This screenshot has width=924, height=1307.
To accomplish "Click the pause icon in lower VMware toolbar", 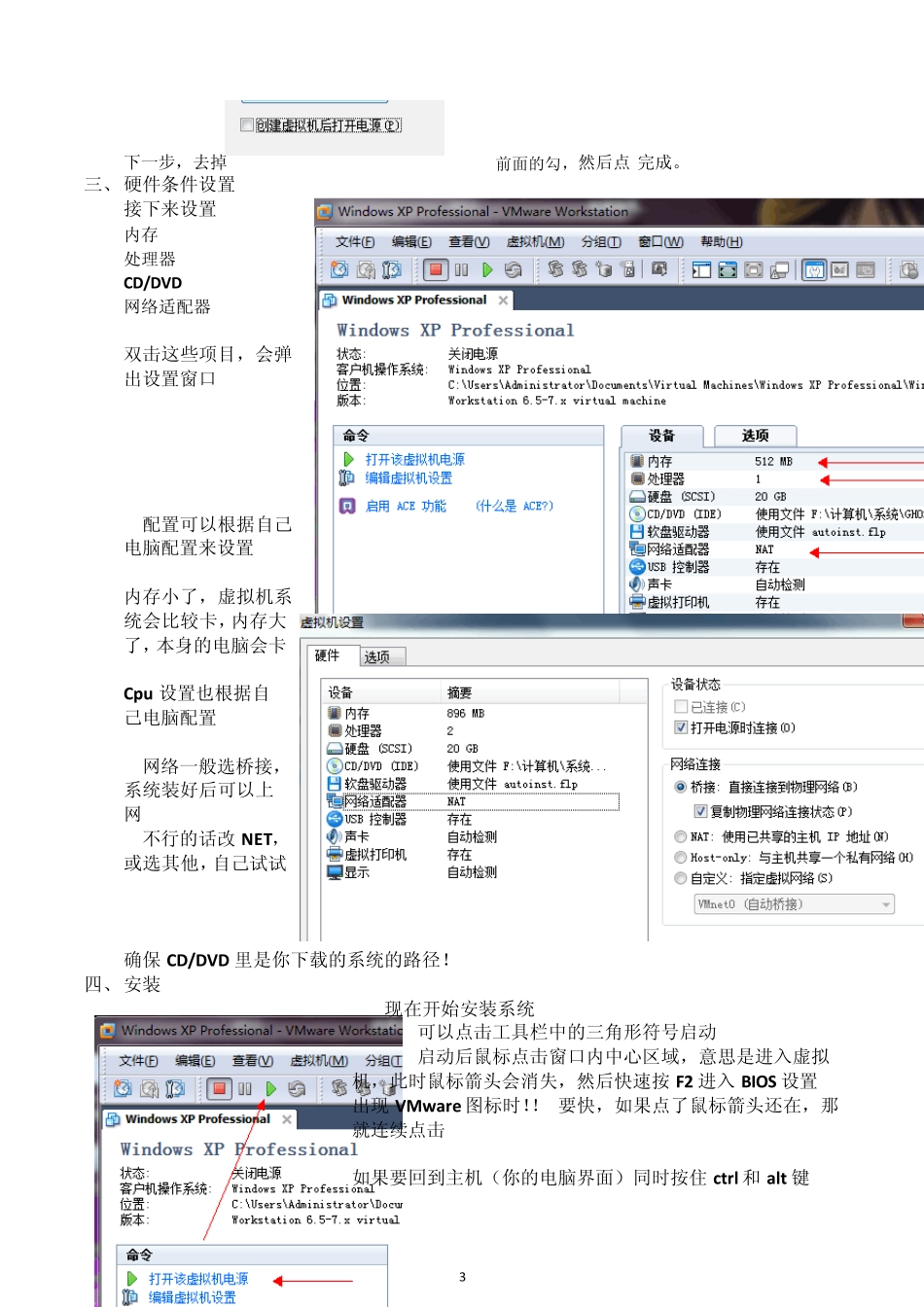I will click(244, 1088).
